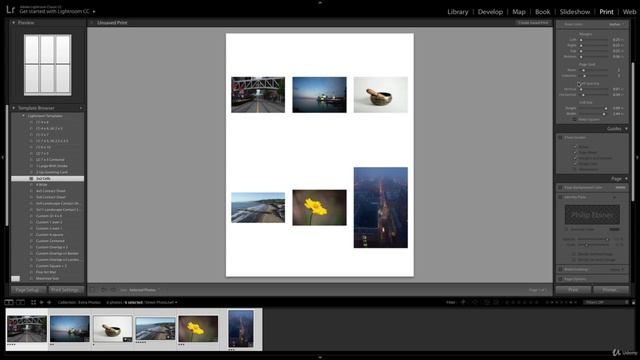640x360 pixels.
Task: Switch to the Web module
Action: point(629,12)
